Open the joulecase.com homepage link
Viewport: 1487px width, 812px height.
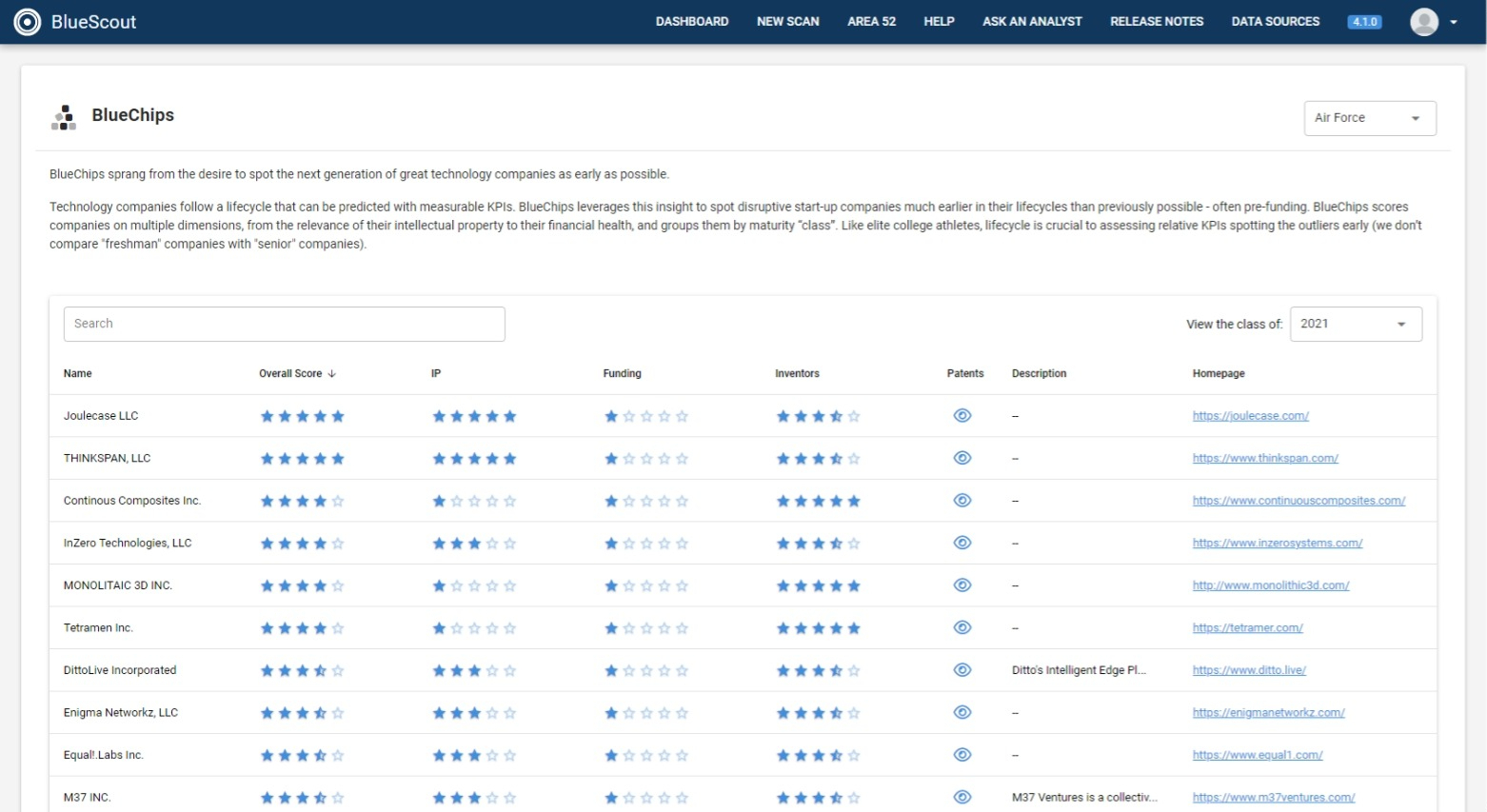pos(1250,416)
